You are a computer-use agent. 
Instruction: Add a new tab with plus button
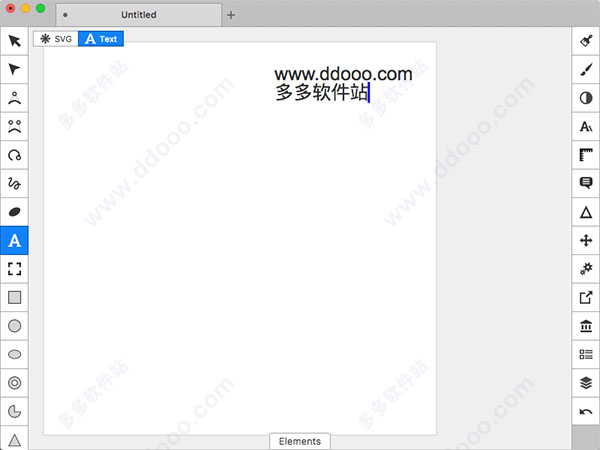tap(231, 15)
